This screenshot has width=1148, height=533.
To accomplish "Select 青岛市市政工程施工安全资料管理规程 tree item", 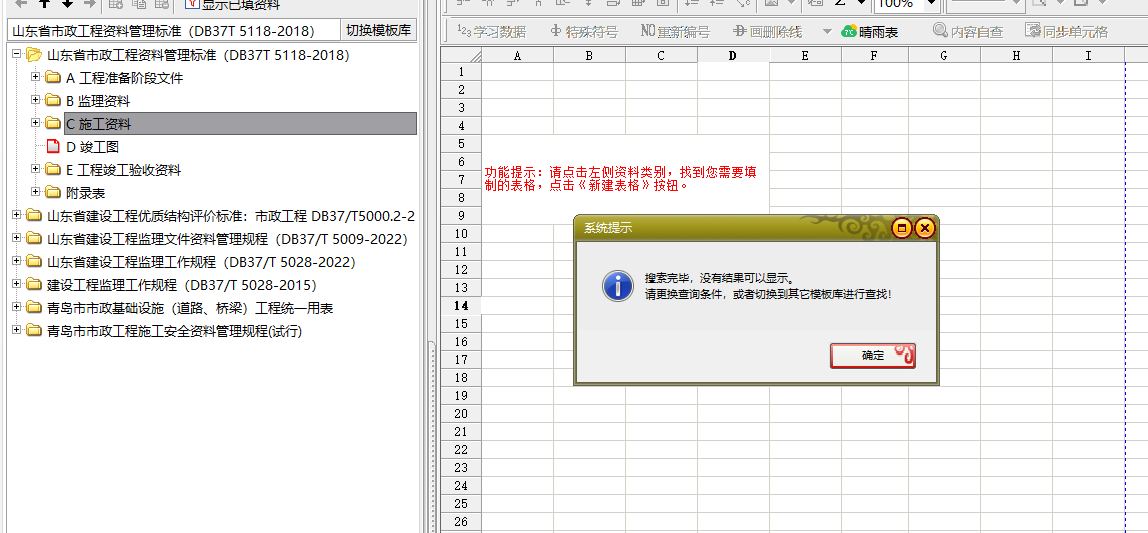I will click(174, 331).
